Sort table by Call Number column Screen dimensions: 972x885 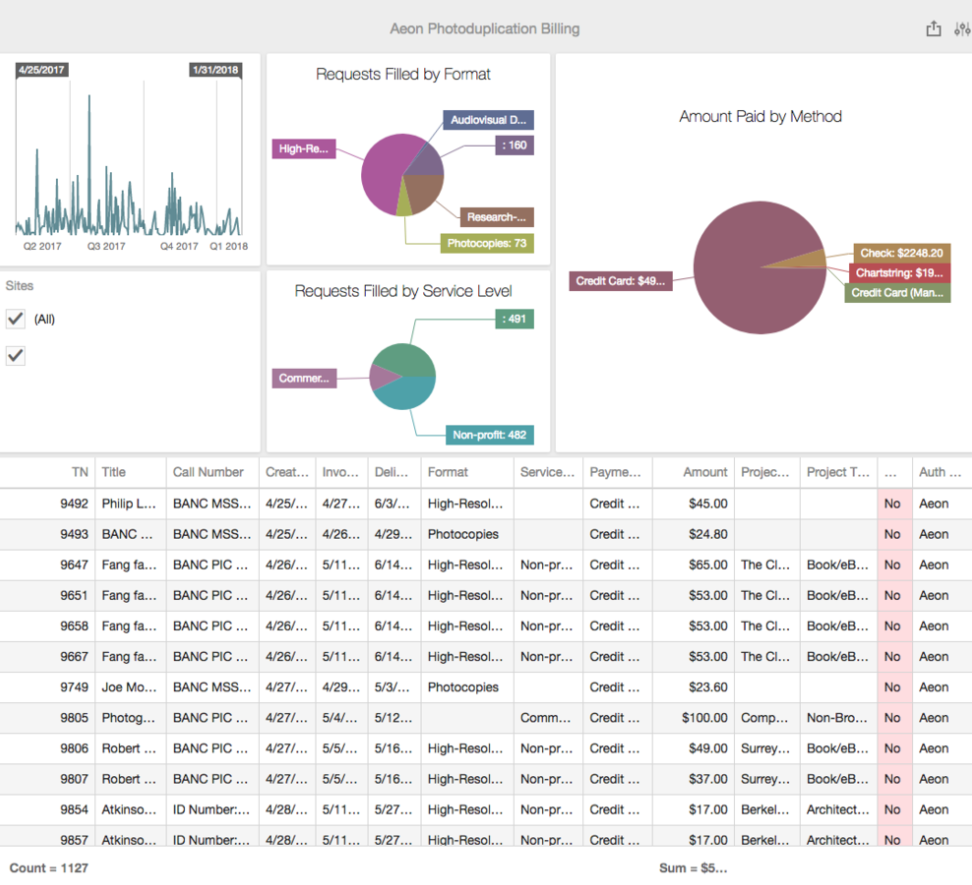208,472
